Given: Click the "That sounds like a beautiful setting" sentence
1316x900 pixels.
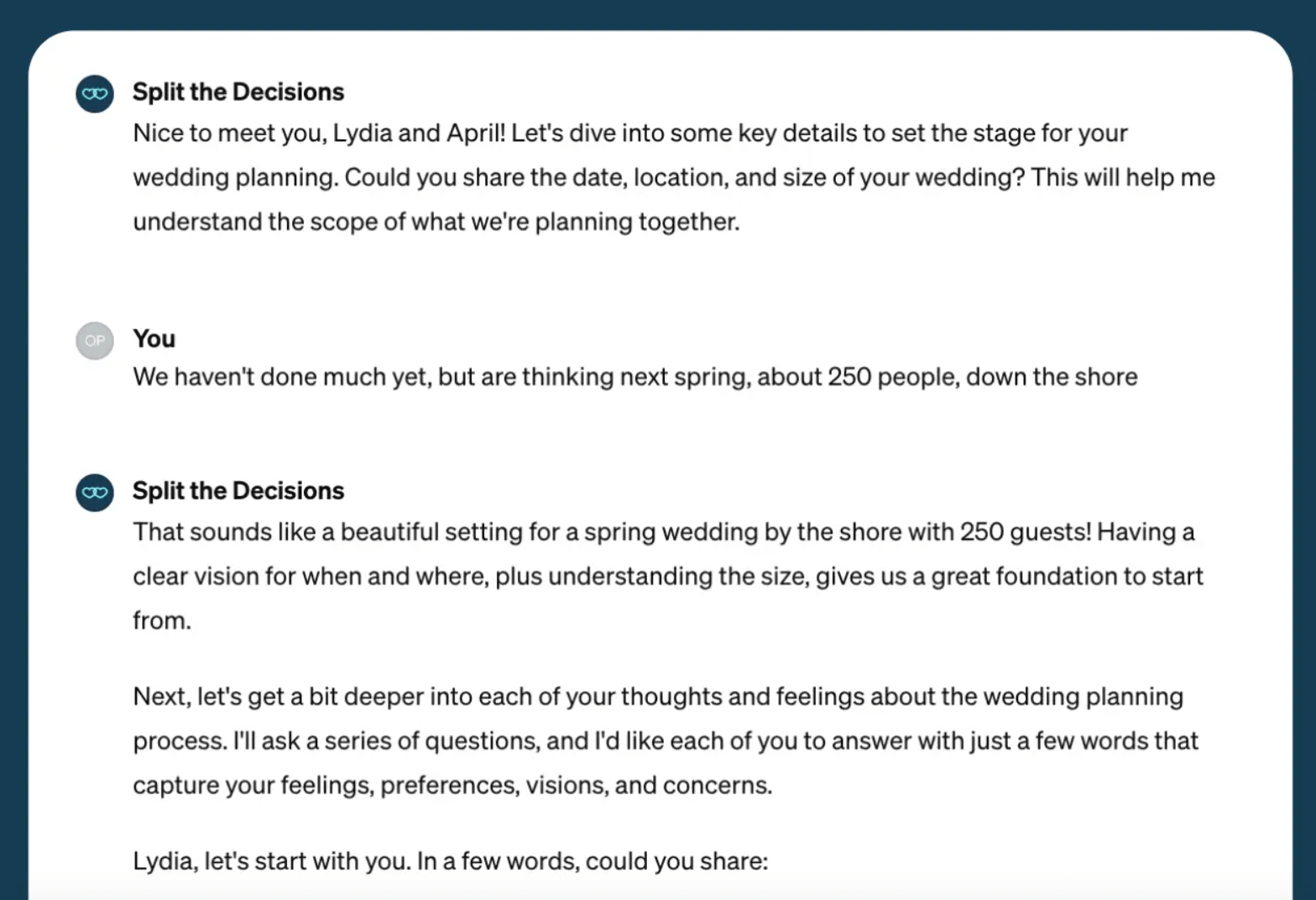Looking at the screenshot, I should [613, 531].
